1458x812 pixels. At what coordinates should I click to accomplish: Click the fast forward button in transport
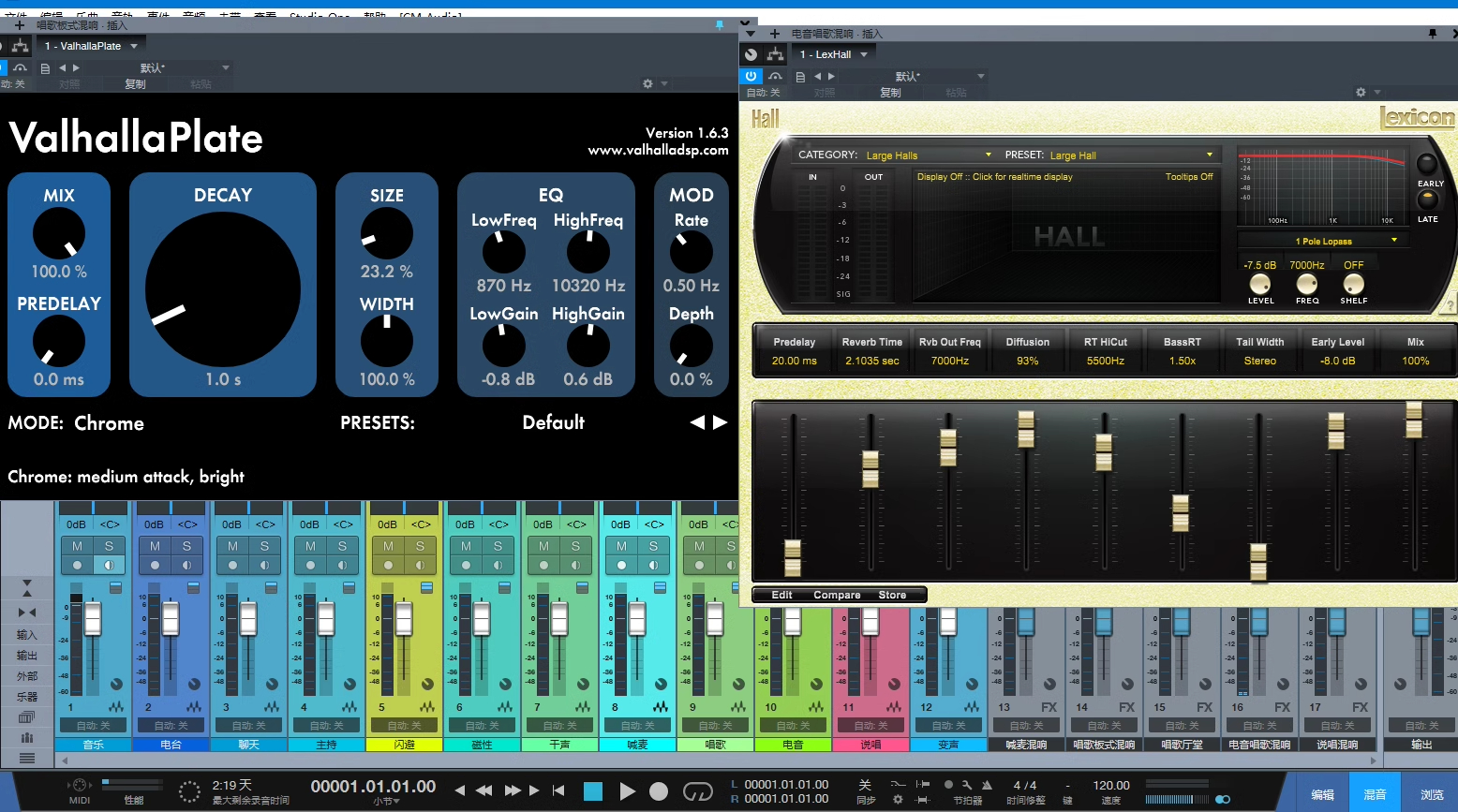pos(513,790)
